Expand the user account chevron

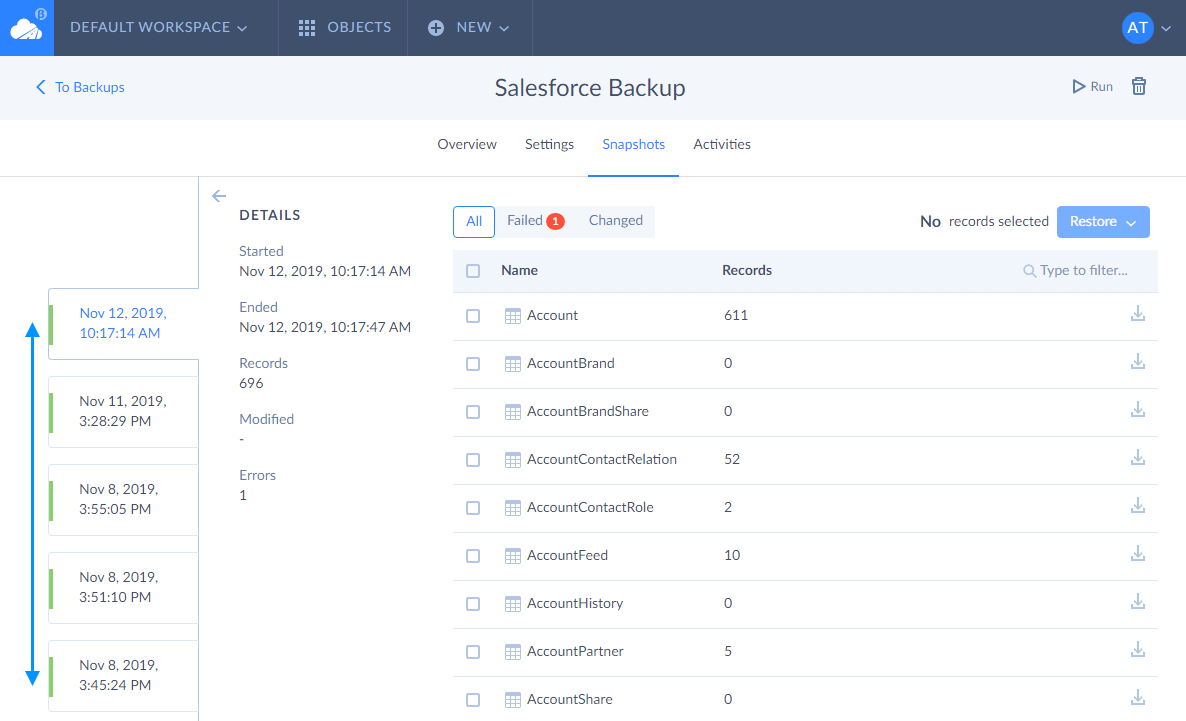[x=1166, y=29]
